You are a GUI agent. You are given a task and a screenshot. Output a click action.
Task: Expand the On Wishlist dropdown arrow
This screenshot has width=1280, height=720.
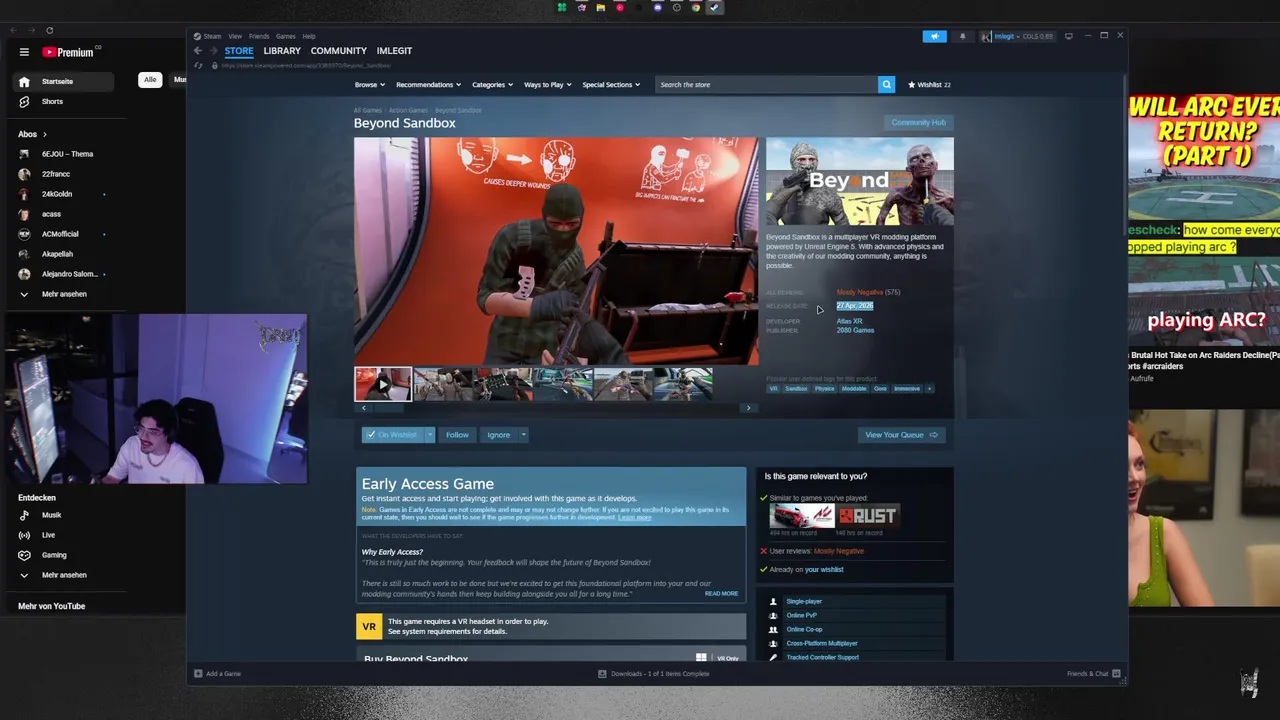[430, 435]
